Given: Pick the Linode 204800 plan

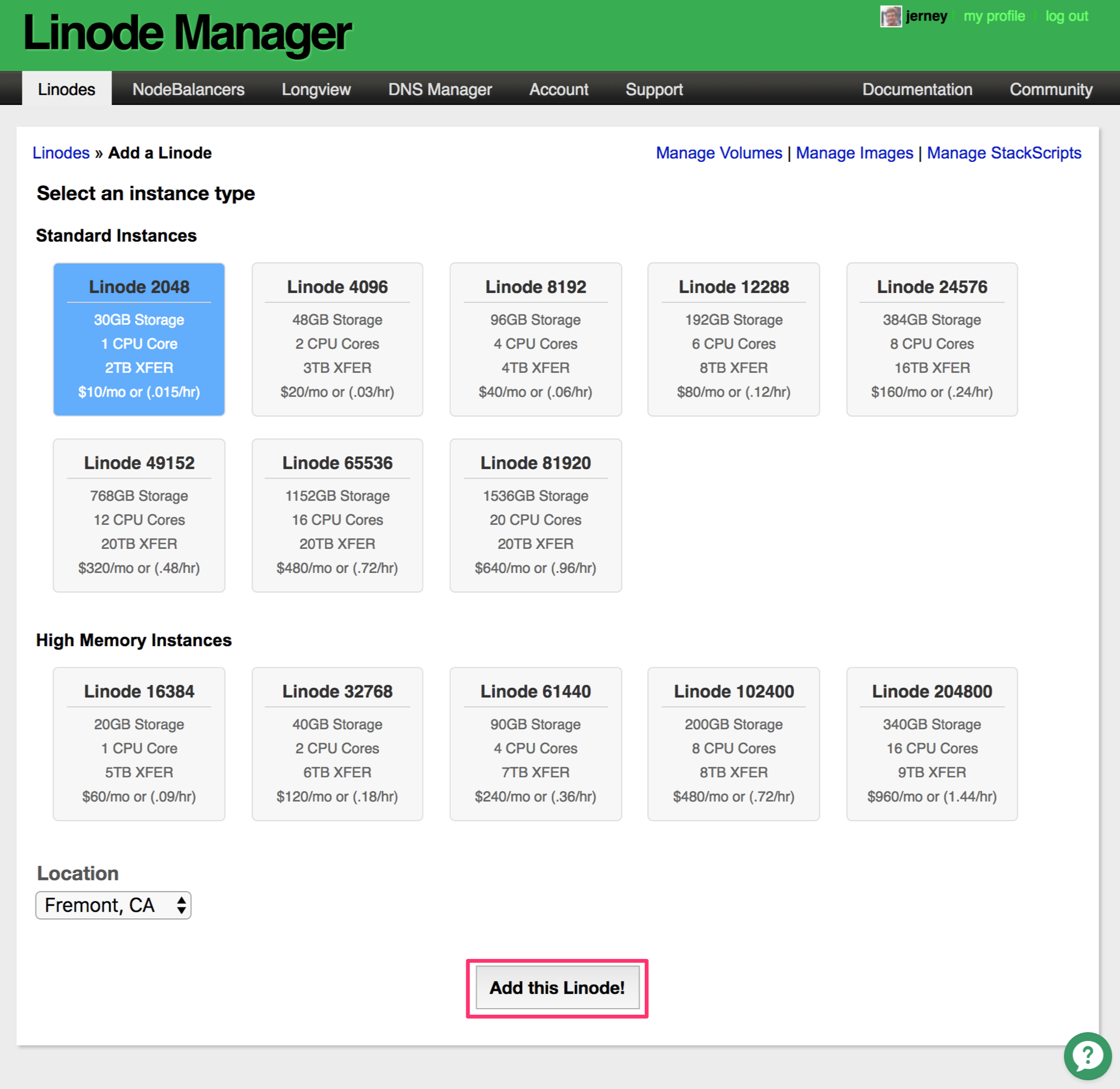Looking at the screenshot, I should click(932, 744).
